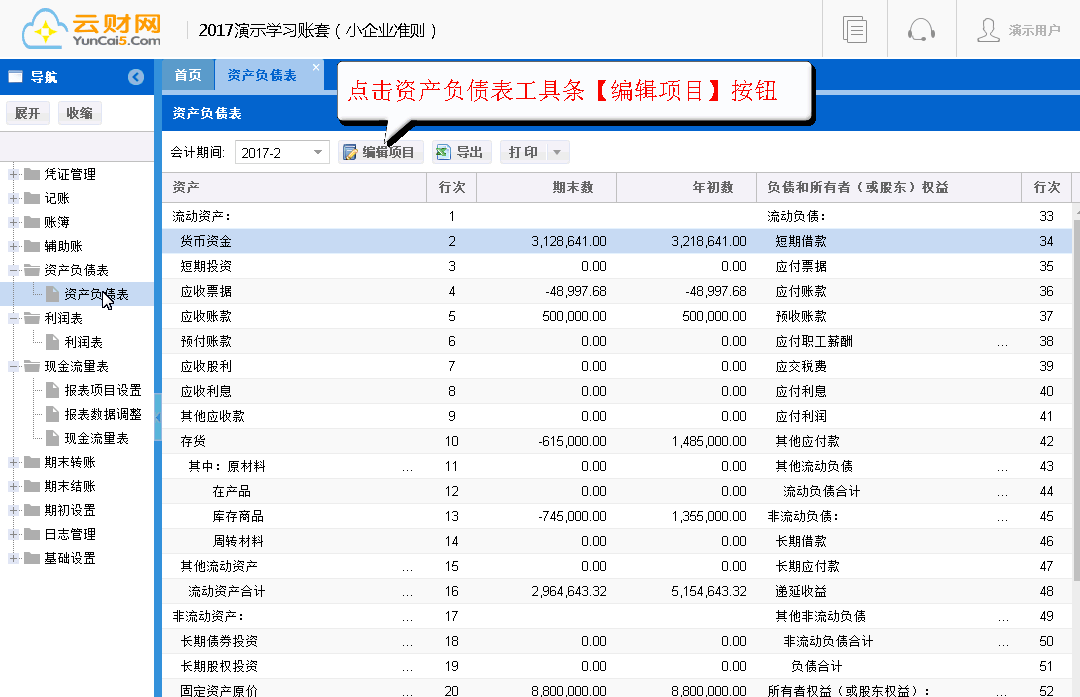Open the 打印 dropdown arrow
The image size is (1080, 697).
click(x=557, y=152)
